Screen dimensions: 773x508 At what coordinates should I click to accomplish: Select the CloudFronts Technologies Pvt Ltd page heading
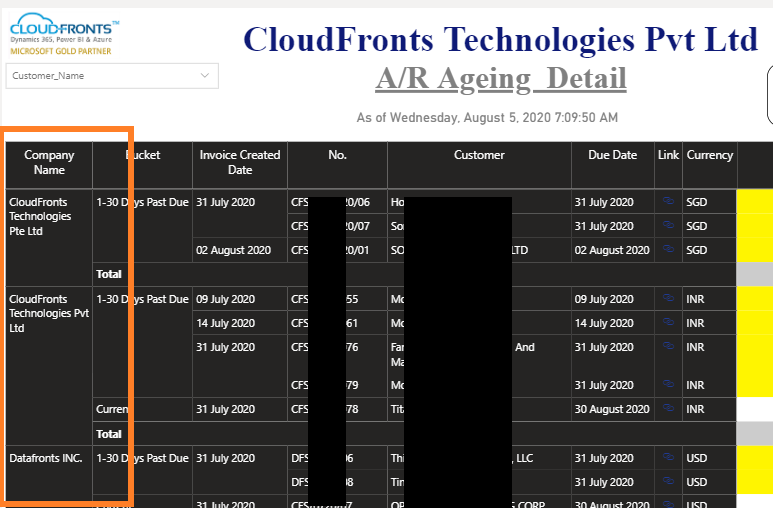point(500,39)
